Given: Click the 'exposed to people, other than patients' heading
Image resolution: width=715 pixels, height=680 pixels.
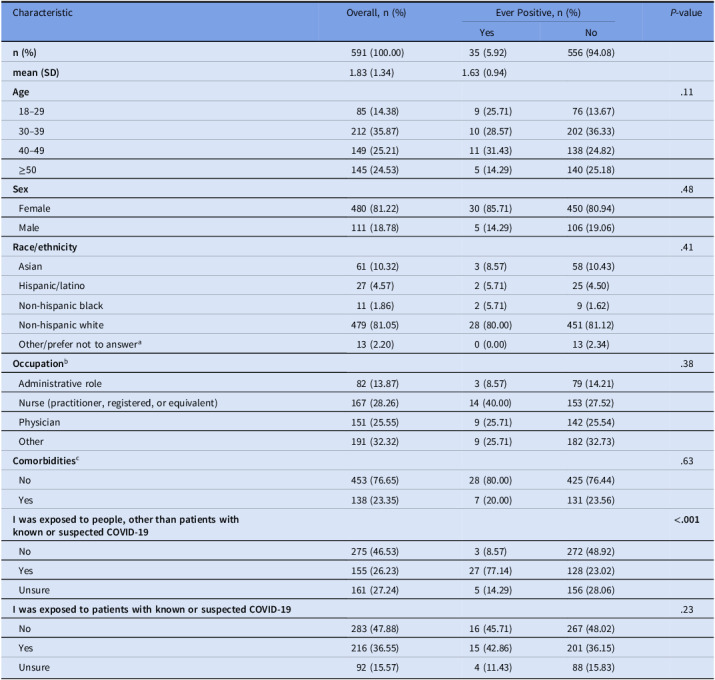Looking at the screenshot, I should click(x=126, y=526).
